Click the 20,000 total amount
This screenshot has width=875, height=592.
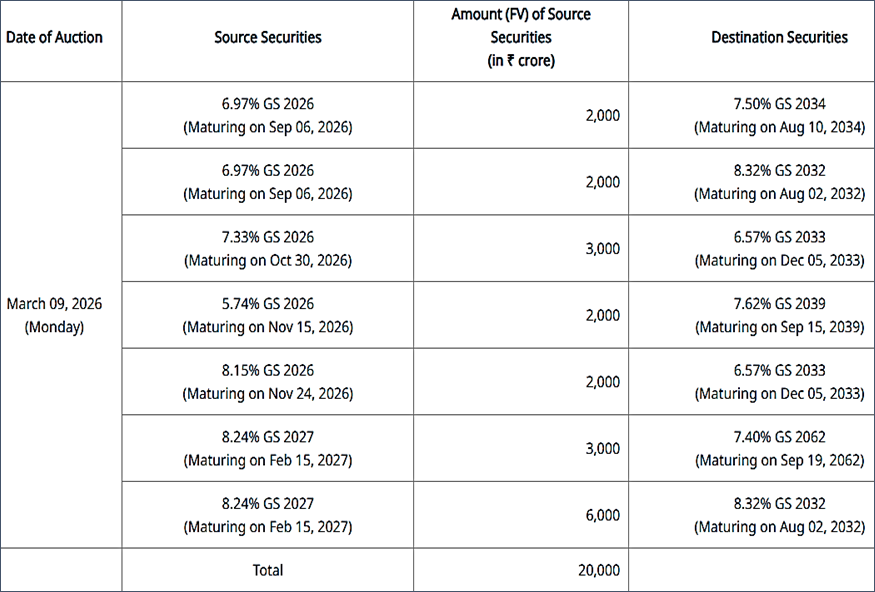click(598, 570)
